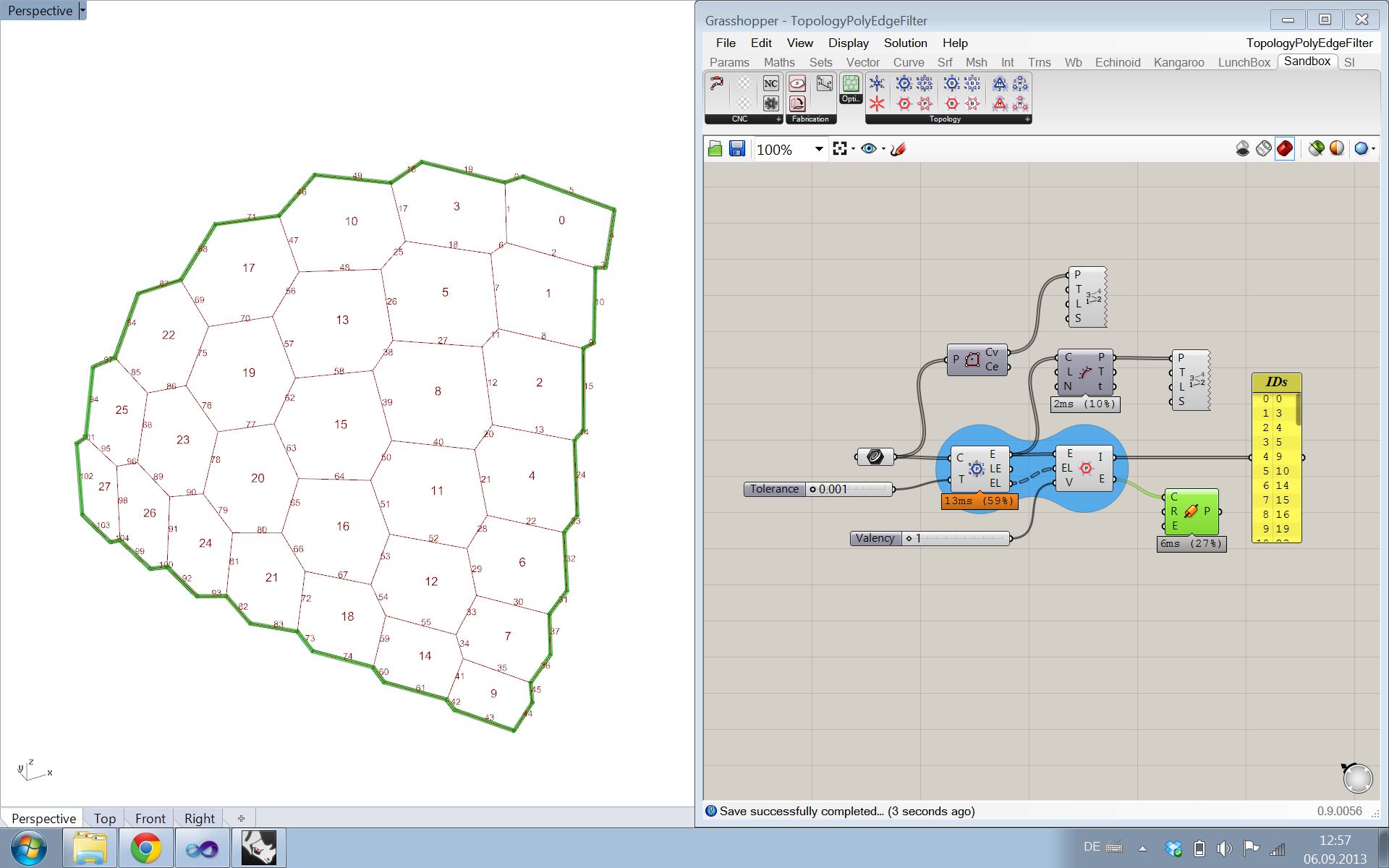Toggle the shaded red preview mode
Viewport: 1389px width, 868px height.
pyautogui.click(x=1285, y=149)
